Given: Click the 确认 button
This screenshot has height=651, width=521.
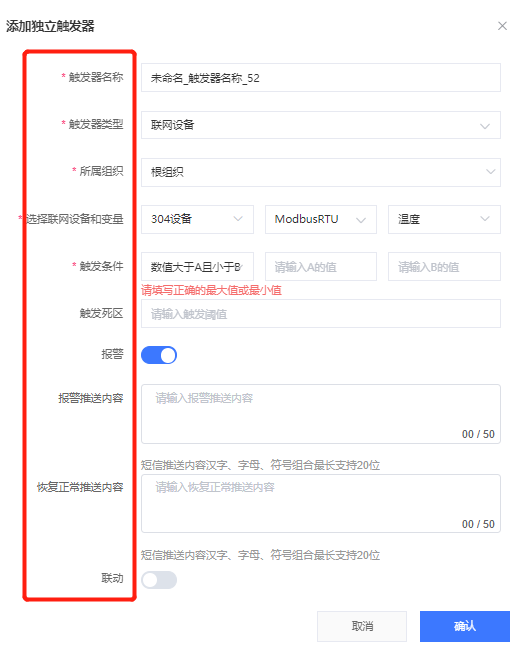Looking at the screenshot, I should [x=465, y=626].
